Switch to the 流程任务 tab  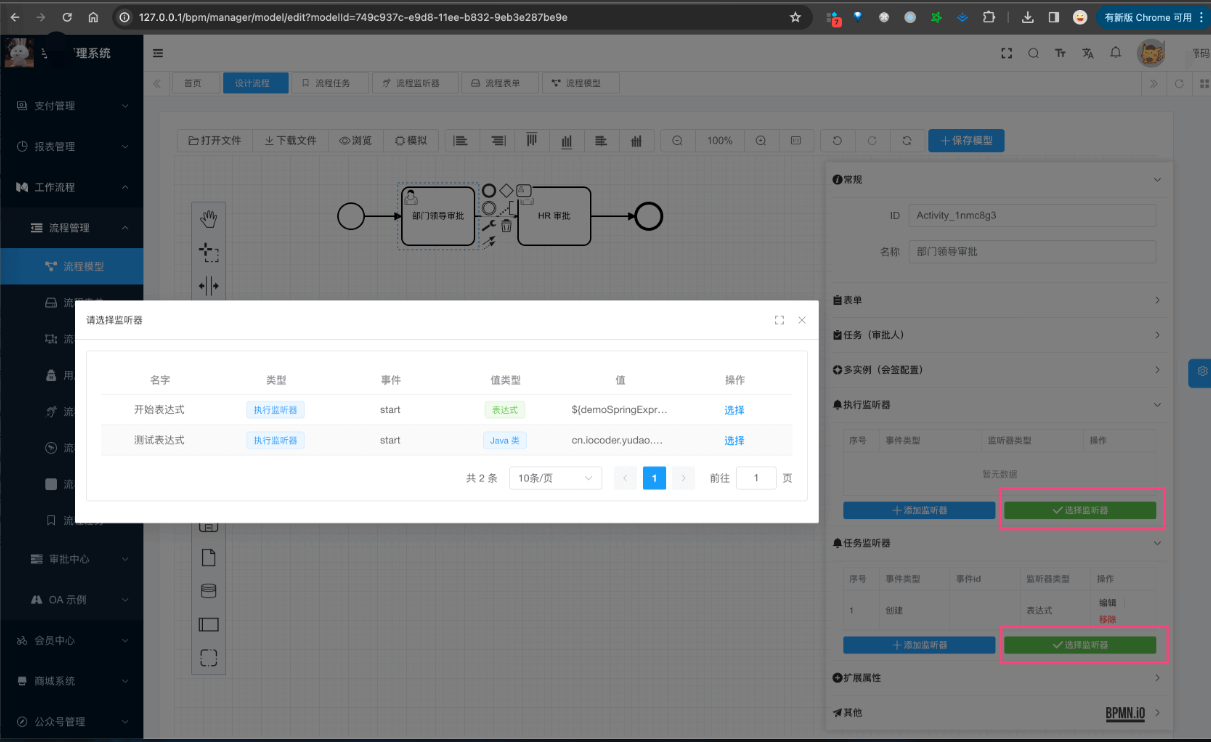(x=326, y=84)
